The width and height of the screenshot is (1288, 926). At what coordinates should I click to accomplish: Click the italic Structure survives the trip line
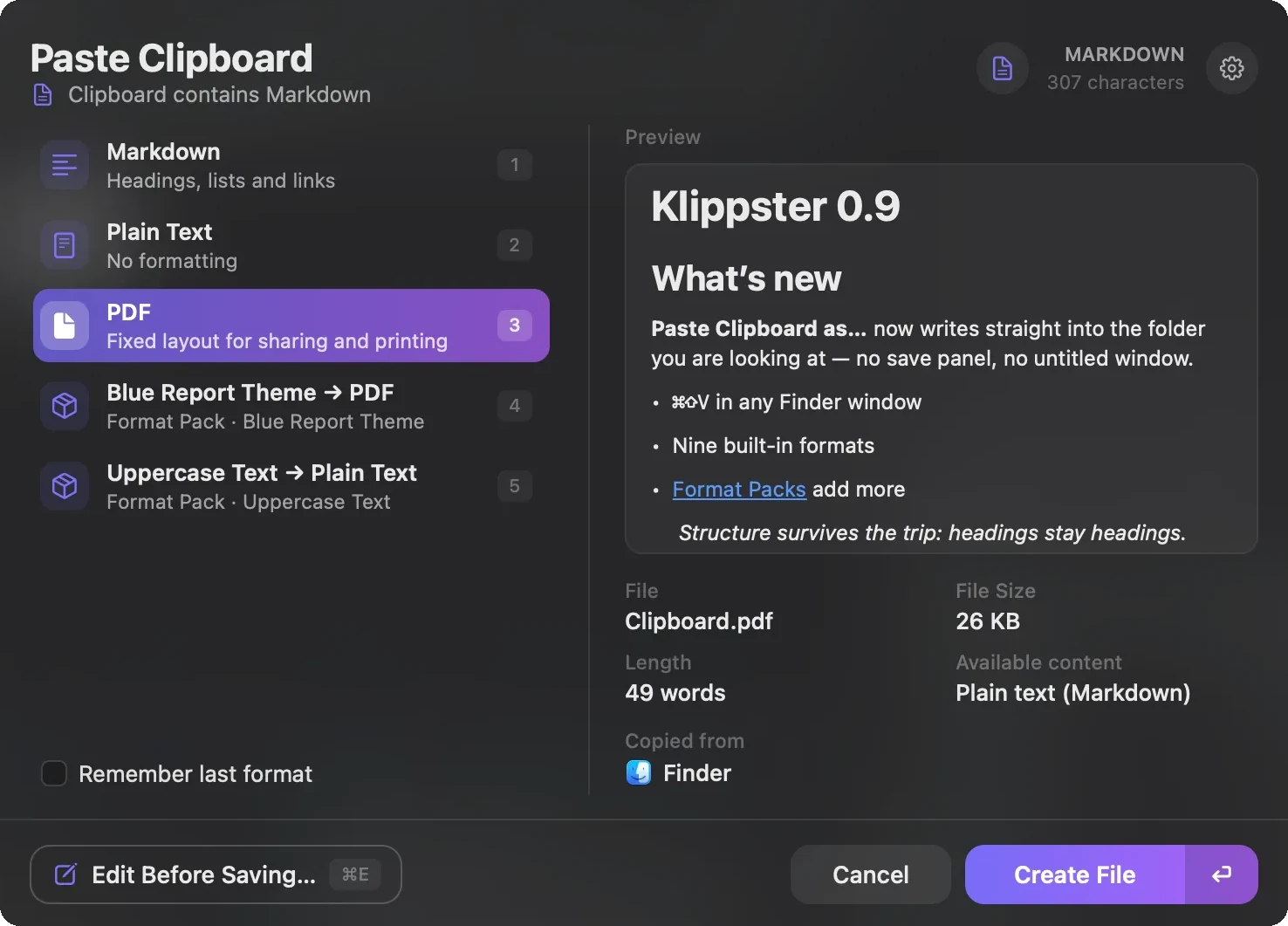[932, 532]
